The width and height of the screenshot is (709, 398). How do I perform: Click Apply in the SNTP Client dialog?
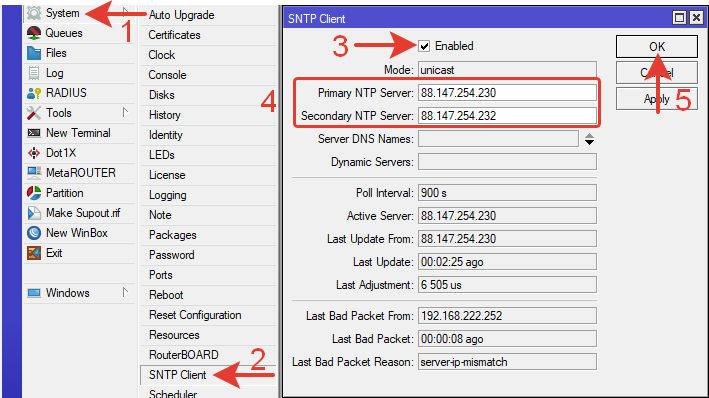(x=657, y=99)
